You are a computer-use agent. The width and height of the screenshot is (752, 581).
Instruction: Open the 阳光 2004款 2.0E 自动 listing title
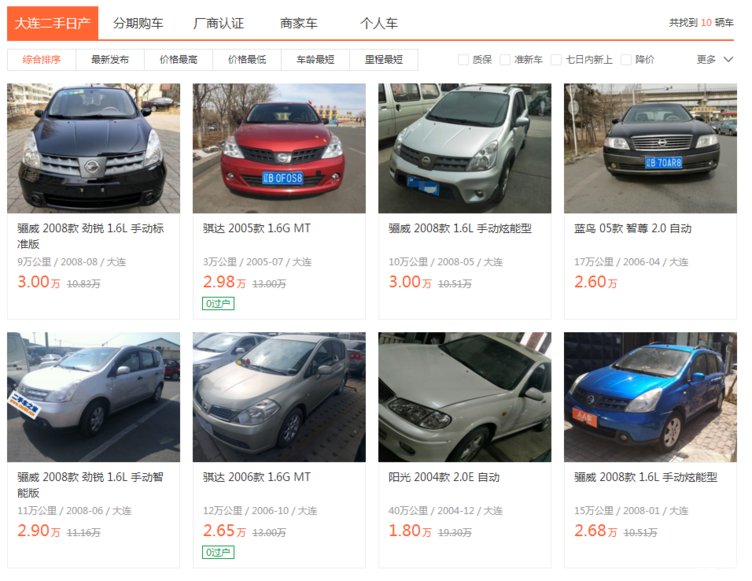click(x=444, y=477)
